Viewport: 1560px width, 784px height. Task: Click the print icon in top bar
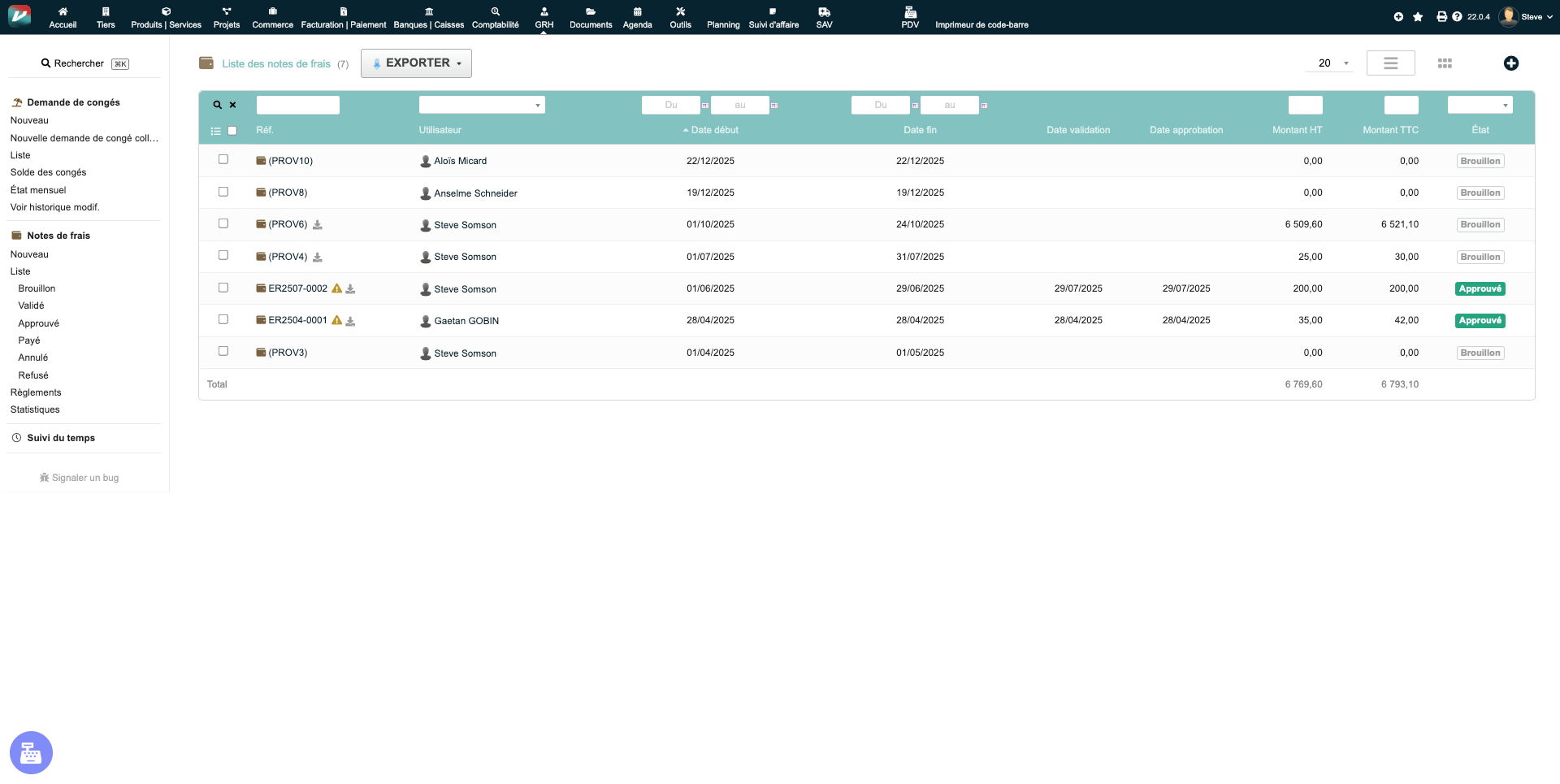click(x=1441, y=17)
